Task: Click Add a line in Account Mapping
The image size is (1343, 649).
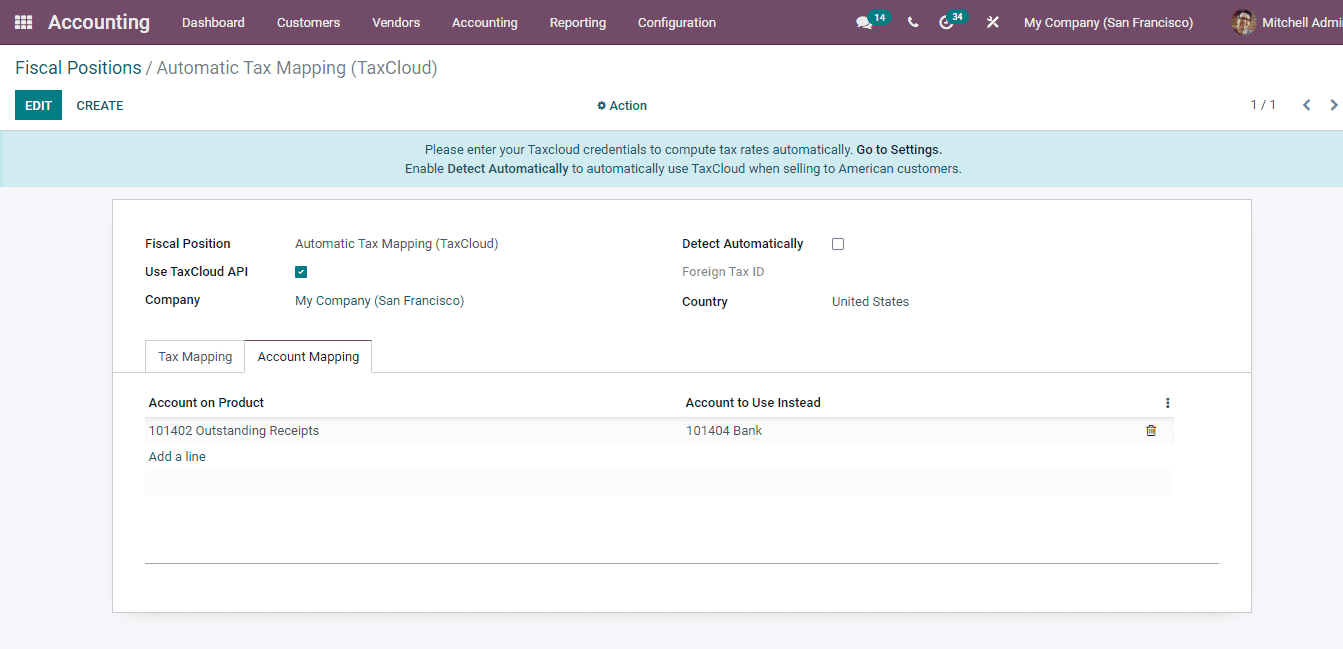Action: coord(176,456)
